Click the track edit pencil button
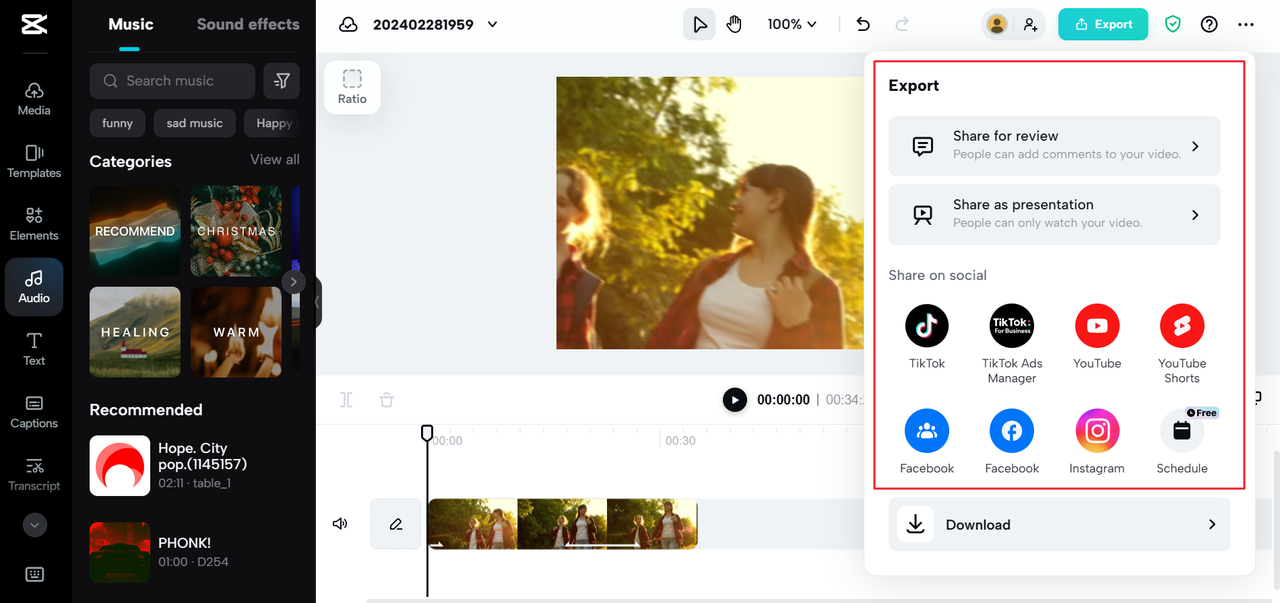 click(x=396, y=523)
